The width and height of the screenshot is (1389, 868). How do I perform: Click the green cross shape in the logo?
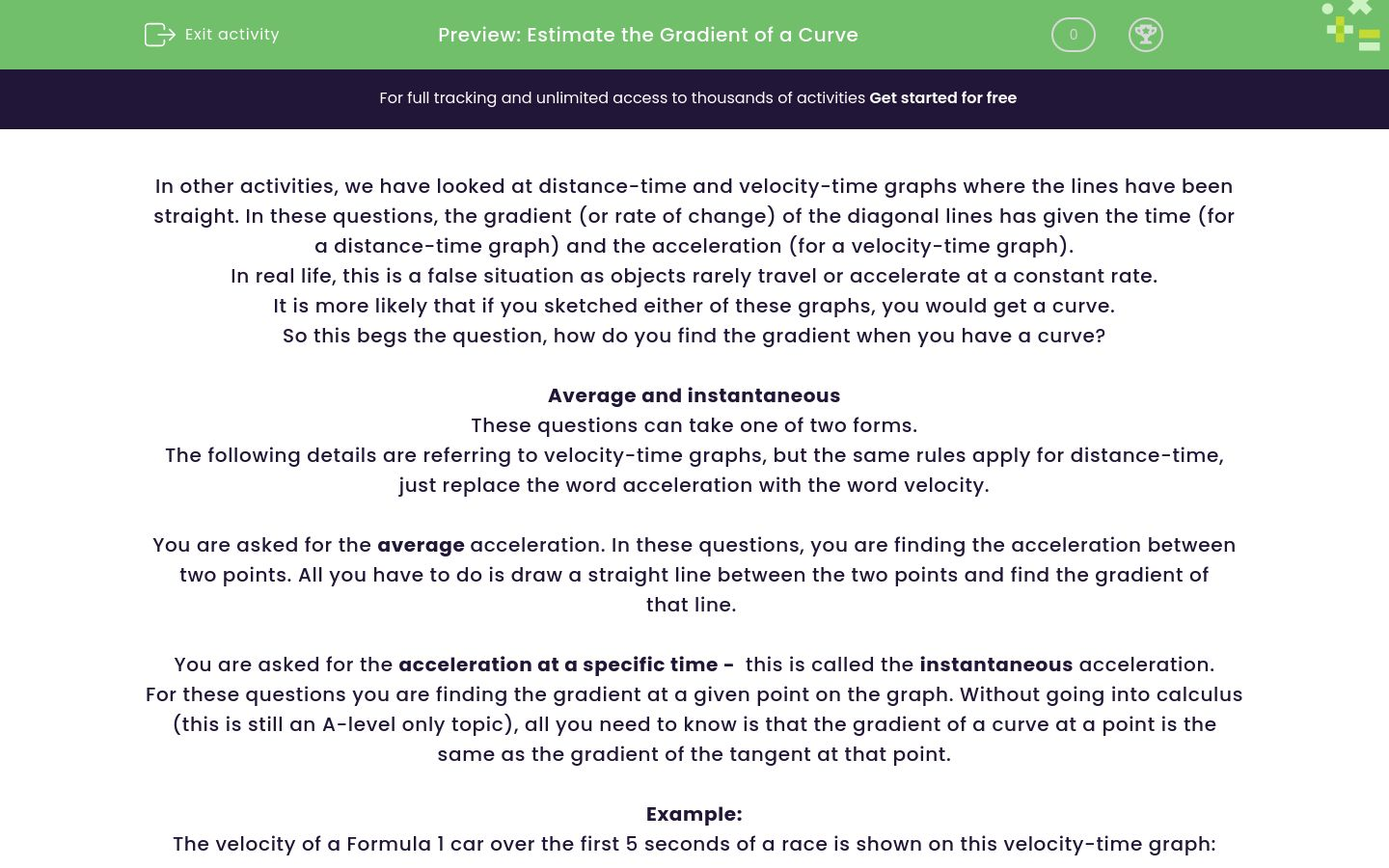point(1360,8)
